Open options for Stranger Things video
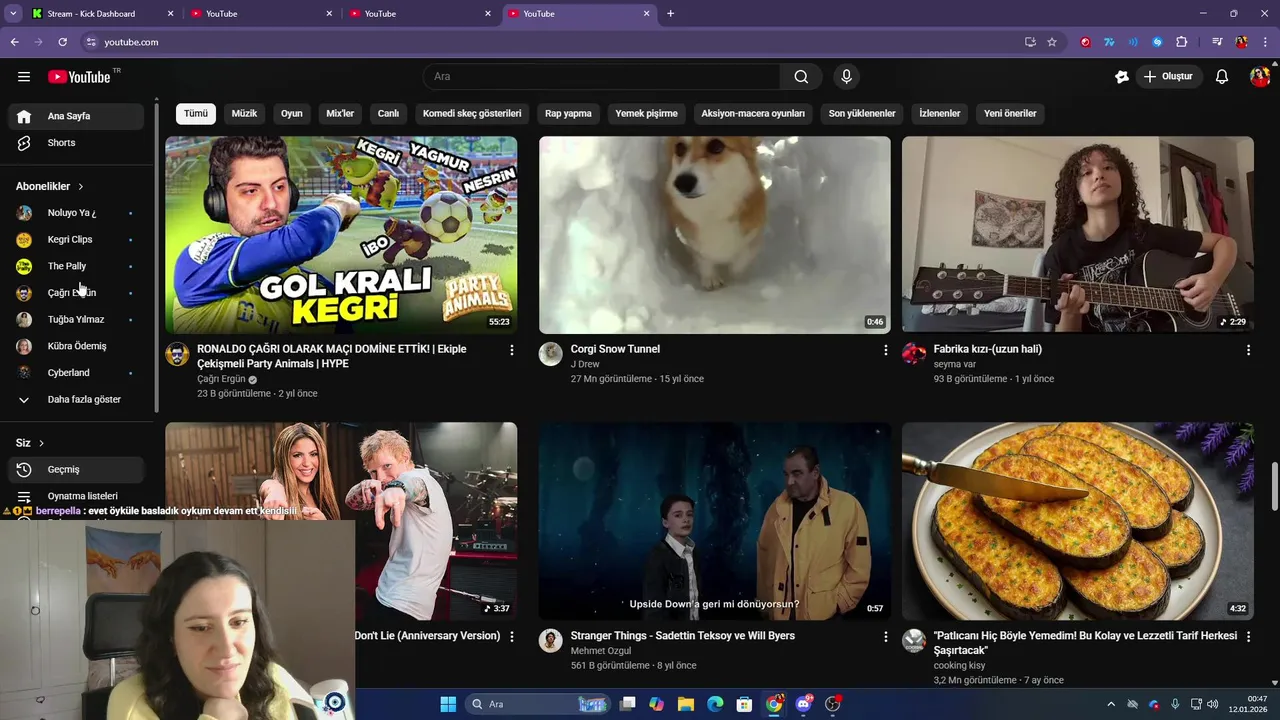 click(885, 637)
